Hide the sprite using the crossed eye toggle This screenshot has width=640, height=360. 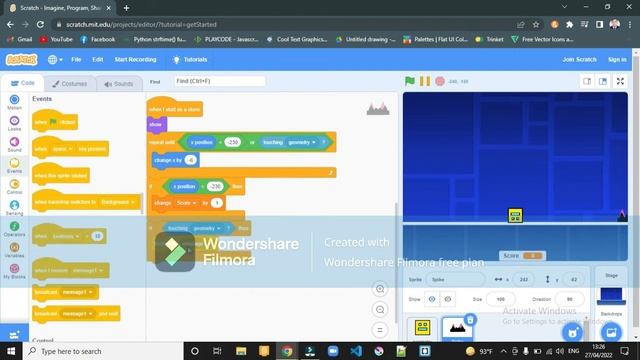(x=448, y=299)
